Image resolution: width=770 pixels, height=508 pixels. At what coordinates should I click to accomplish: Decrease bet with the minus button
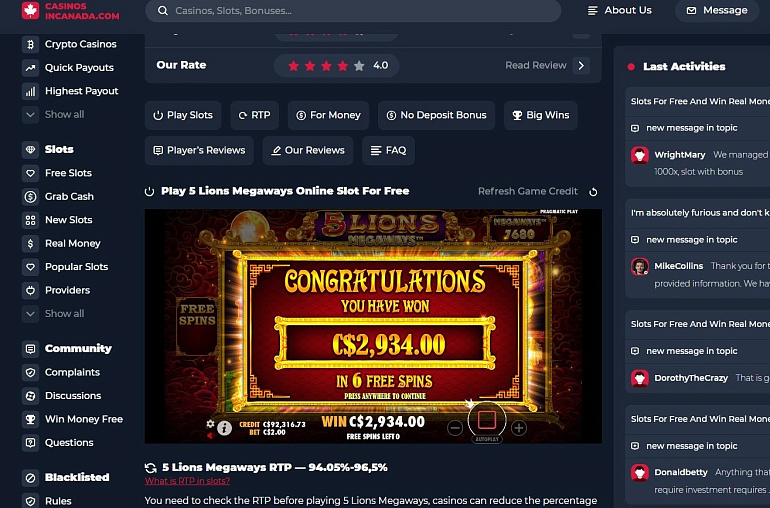click(x=455, y=428)
